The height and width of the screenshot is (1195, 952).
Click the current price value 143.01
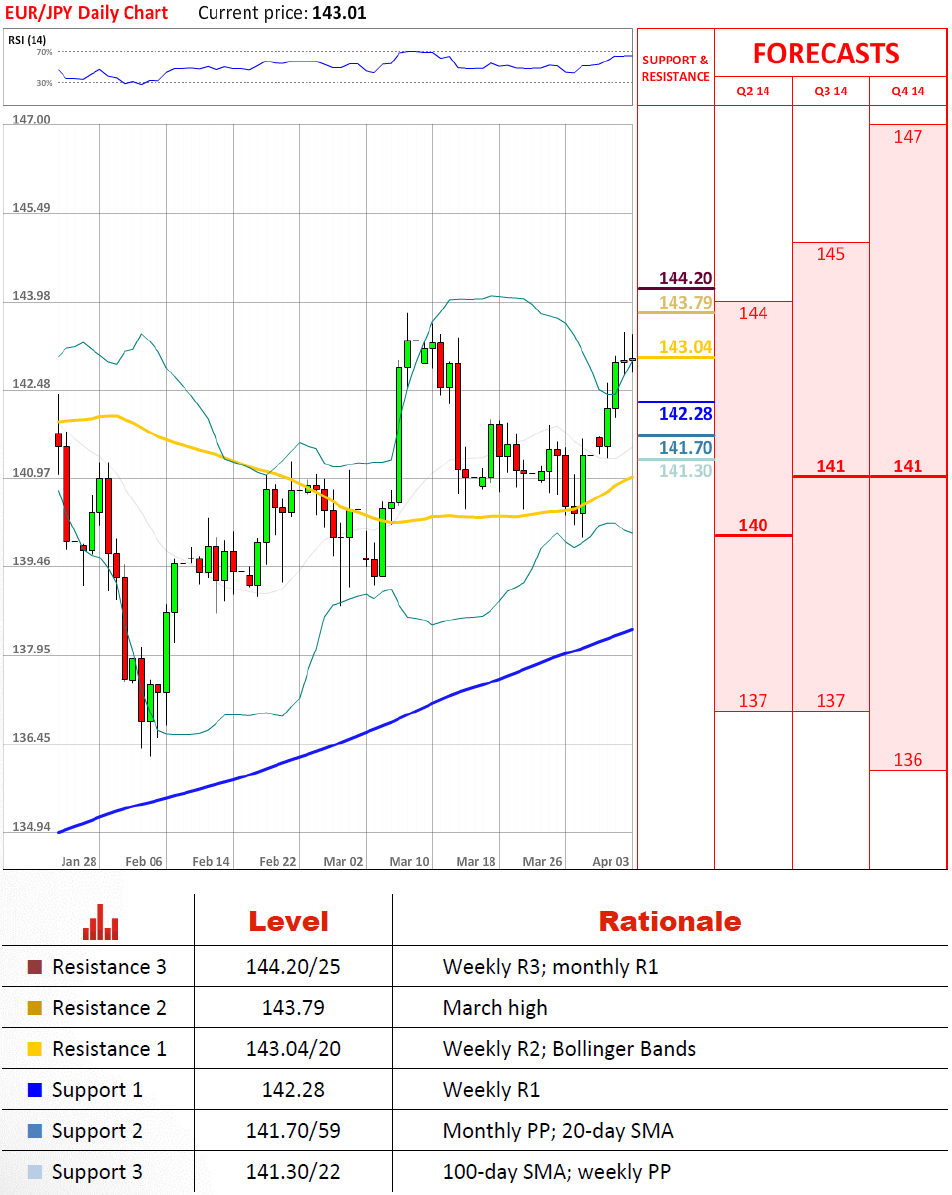[339, 13]
